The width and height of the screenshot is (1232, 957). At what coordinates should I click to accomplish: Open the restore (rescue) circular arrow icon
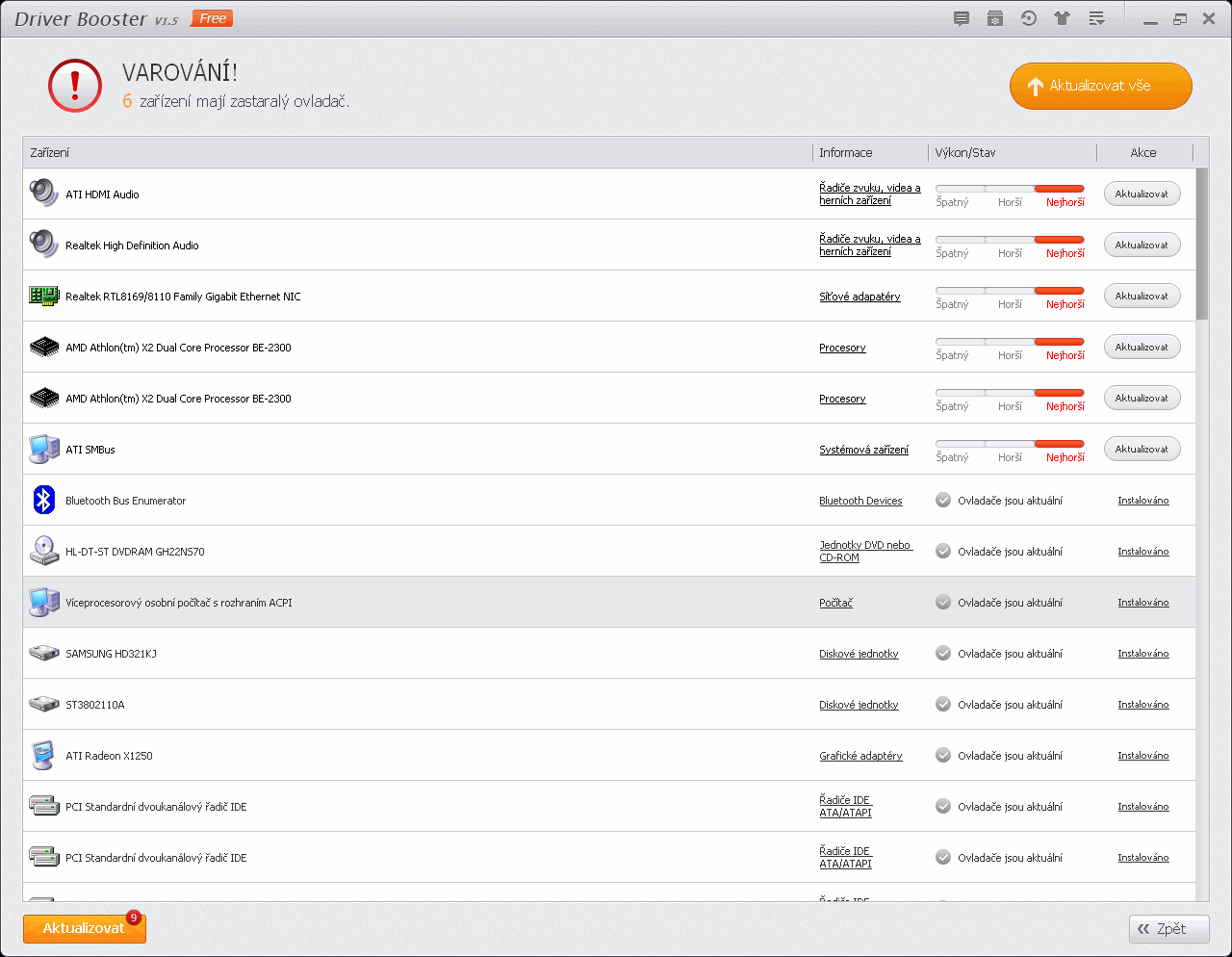click(1029, 18)
